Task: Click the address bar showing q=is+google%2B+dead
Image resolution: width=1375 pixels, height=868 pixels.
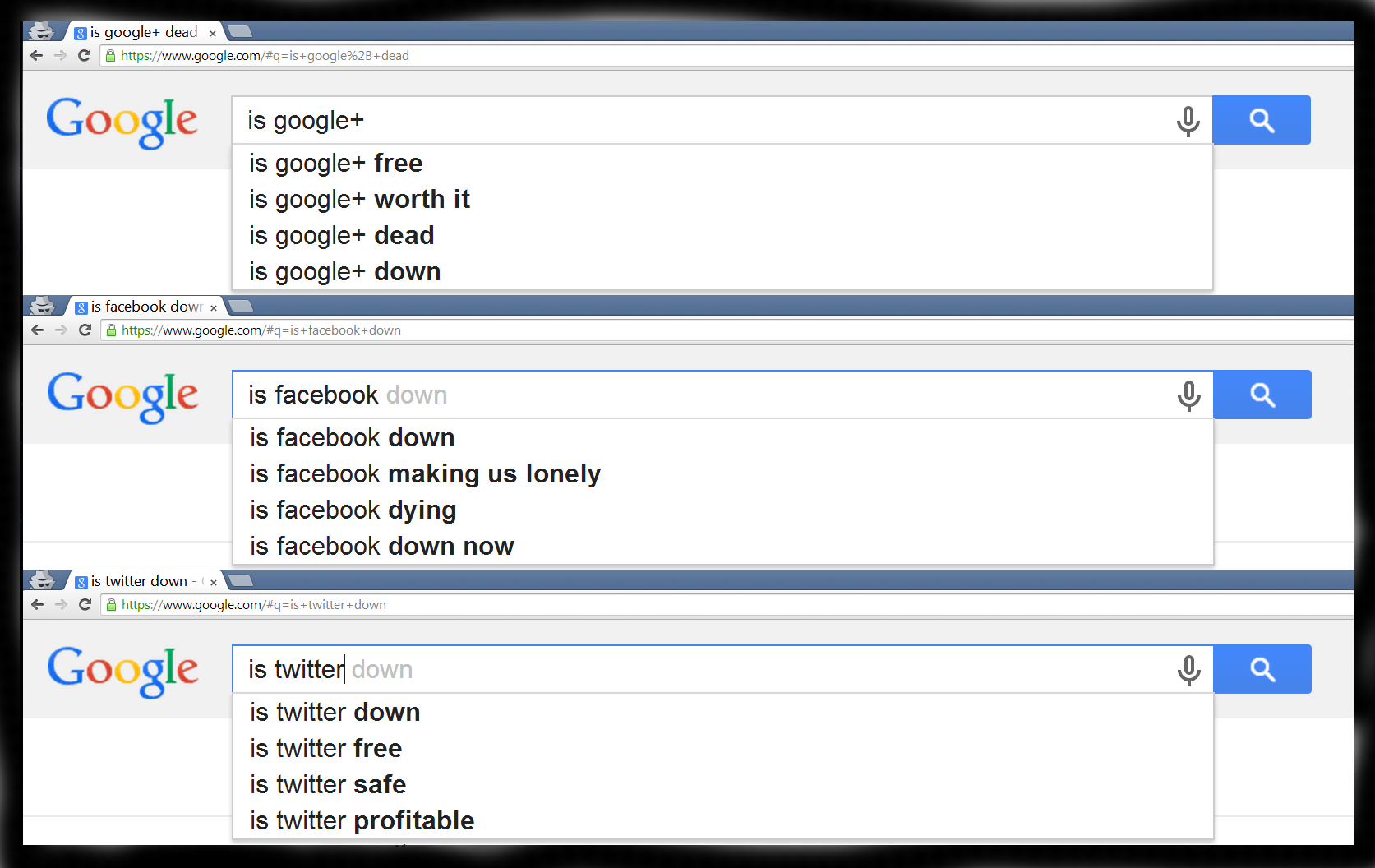Action: pyautogui.click(x=727, y=56)
